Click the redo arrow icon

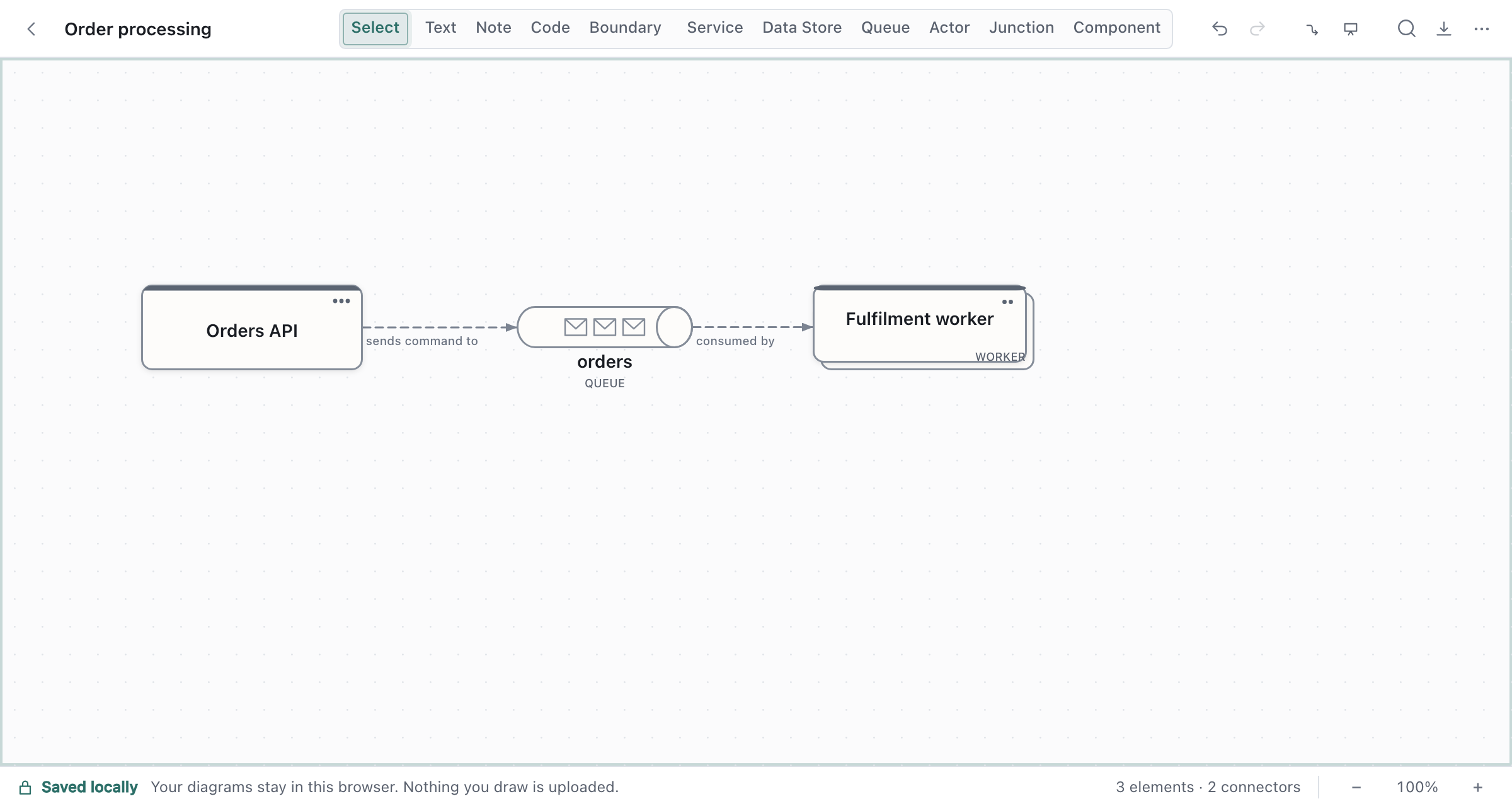click(x=1257, y=29)
